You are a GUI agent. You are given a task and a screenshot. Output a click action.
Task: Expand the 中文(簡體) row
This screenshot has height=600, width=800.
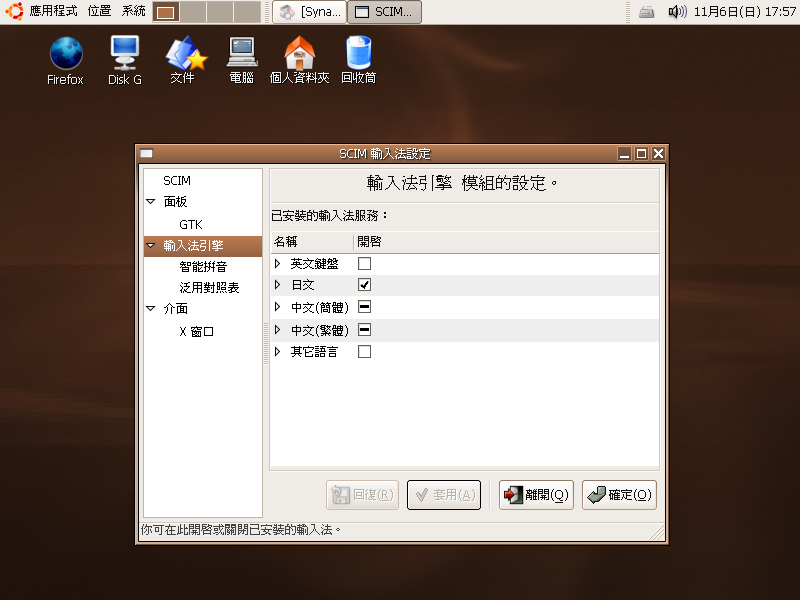[278, 307]
